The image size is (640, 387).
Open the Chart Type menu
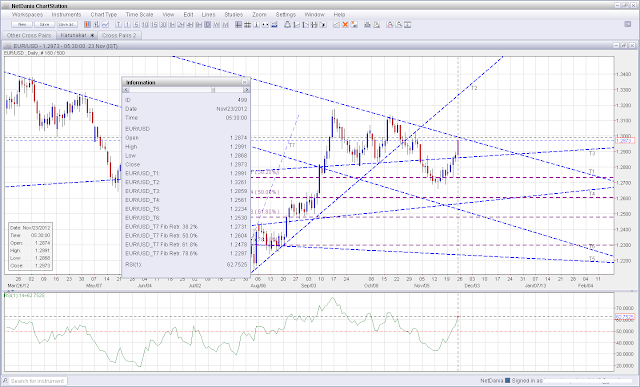click(104, 14)
